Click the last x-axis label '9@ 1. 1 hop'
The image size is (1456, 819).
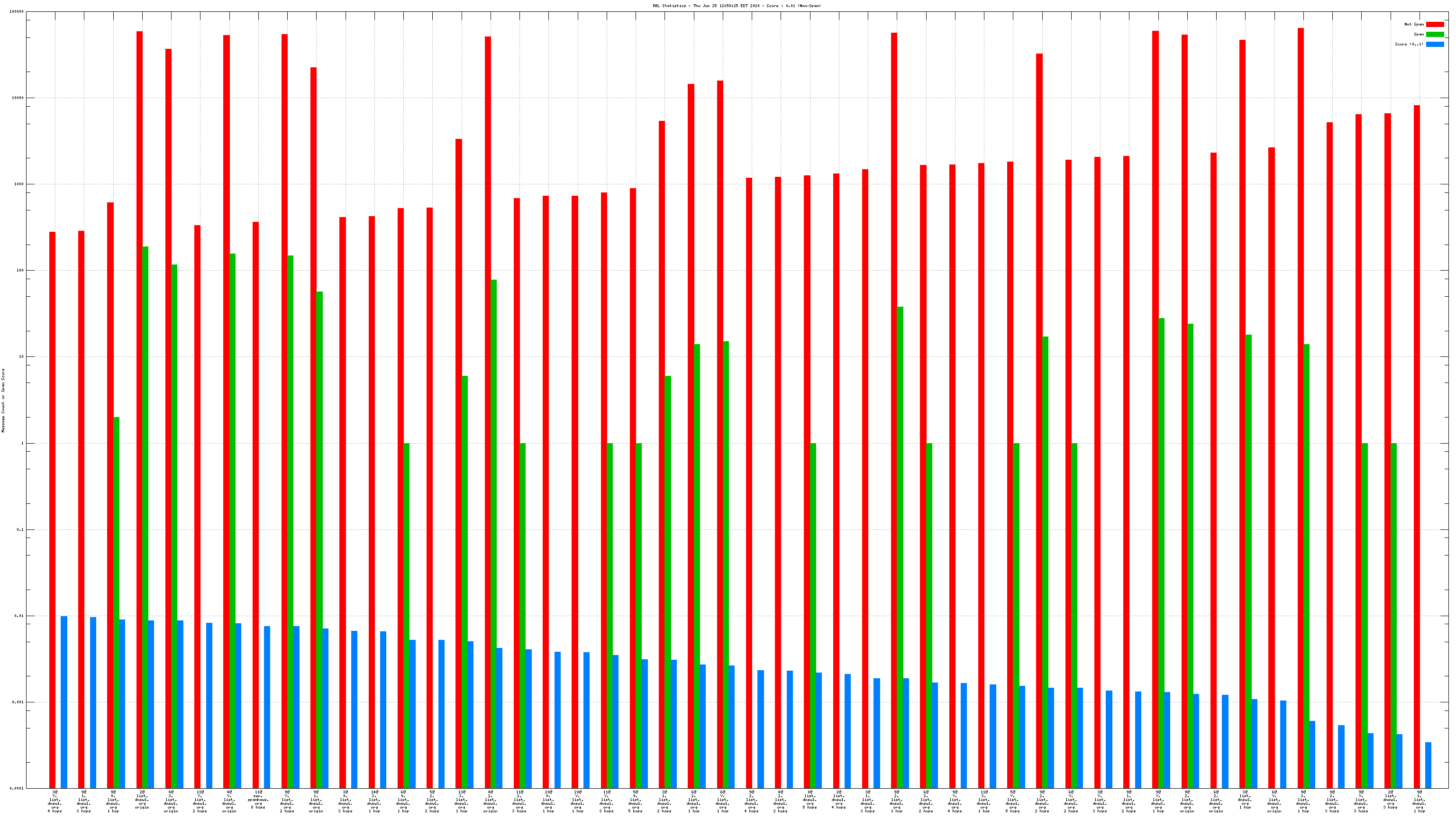(x=1419, y=801)
